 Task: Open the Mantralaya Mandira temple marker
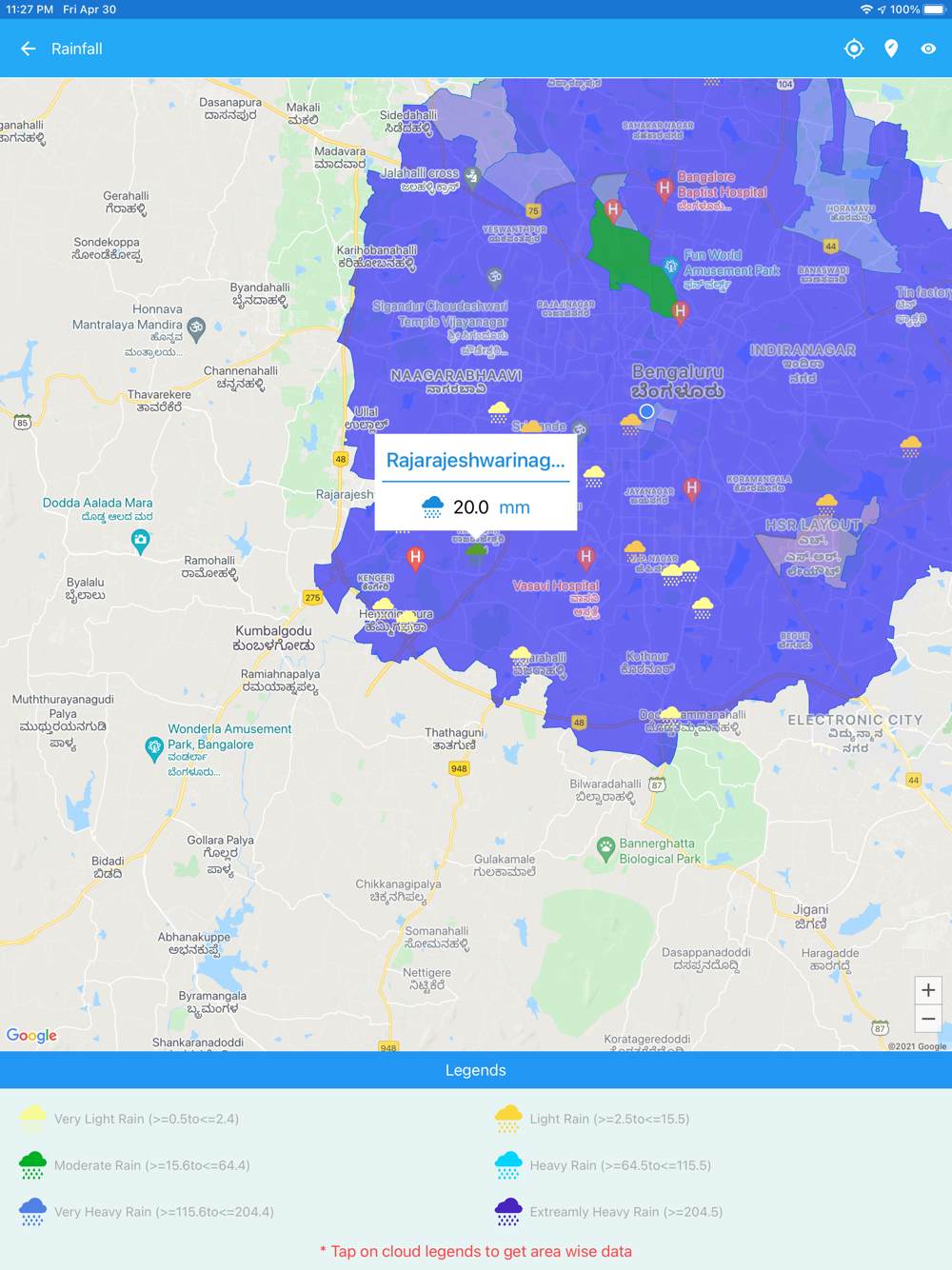[x=195, y=329]
